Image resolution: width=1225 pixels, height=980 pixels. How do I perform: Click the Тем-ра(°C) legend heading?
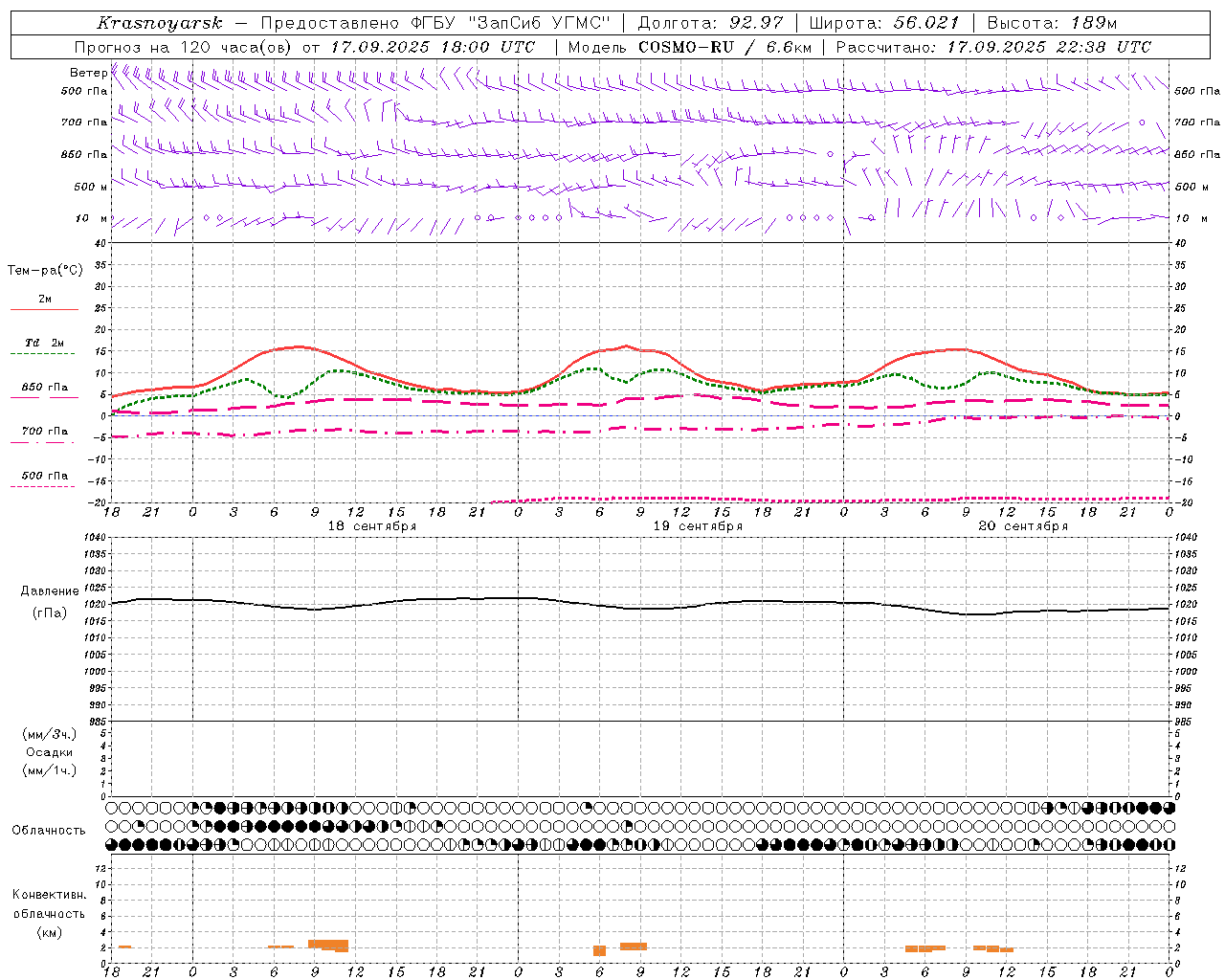[45, 271]
